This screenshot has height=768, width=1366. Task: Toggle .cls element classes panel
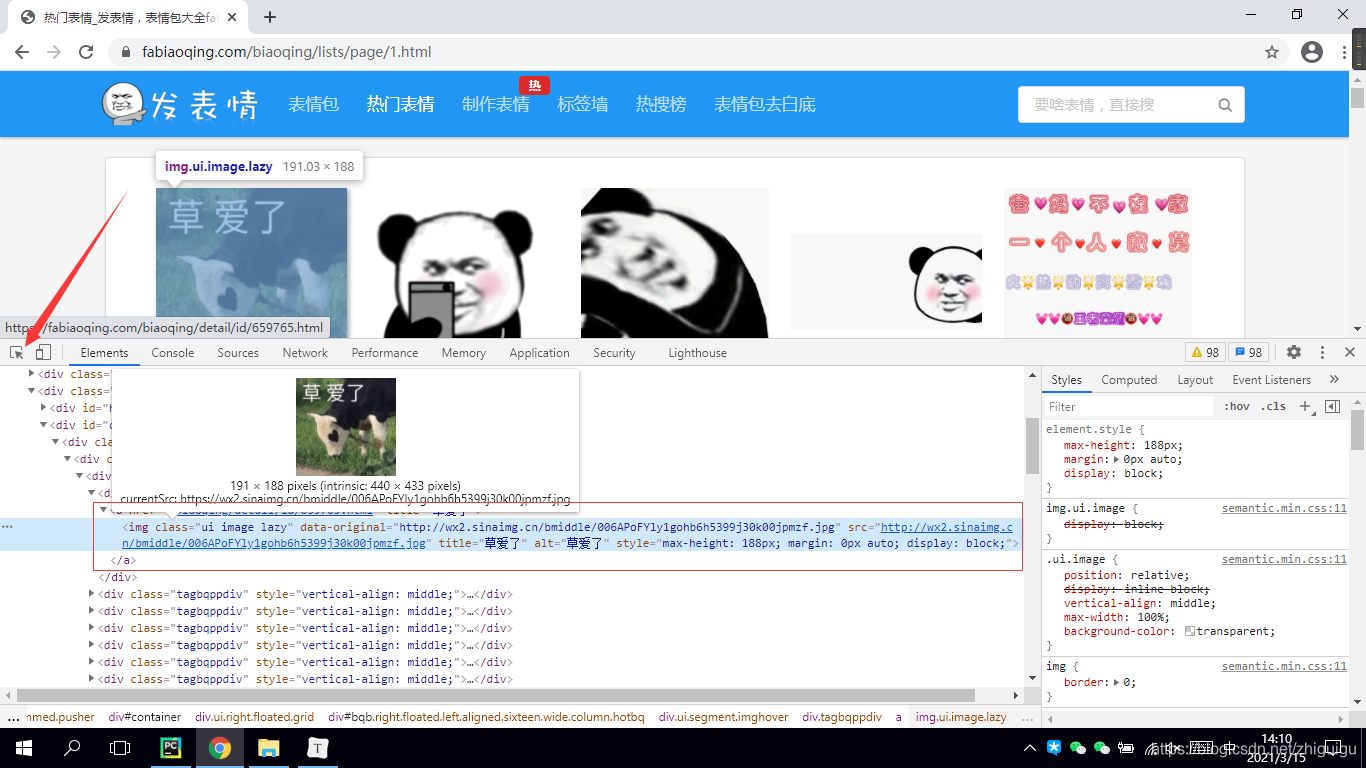pos(1273,406)
